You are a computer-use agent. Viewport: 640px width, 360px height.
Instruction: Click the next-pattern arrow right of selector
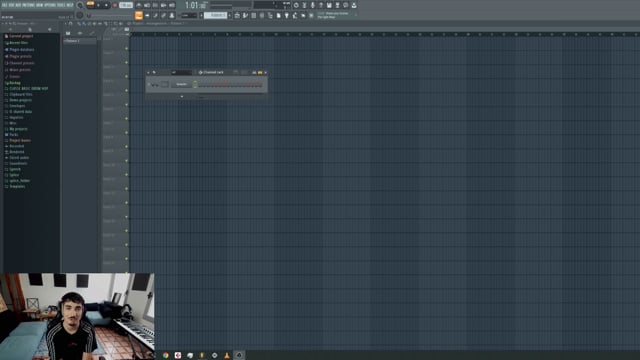coord(230,16)
